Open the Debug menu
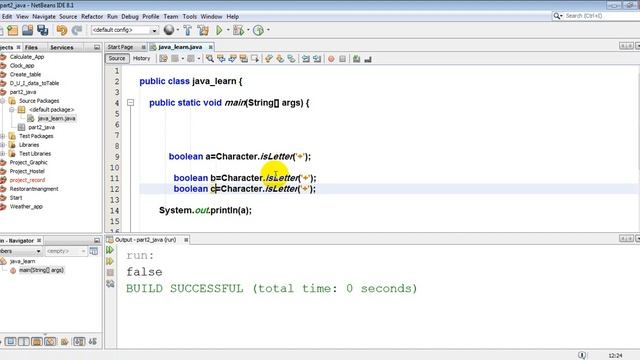The height and width of the screenshot is (360, 640). (130, 17)
